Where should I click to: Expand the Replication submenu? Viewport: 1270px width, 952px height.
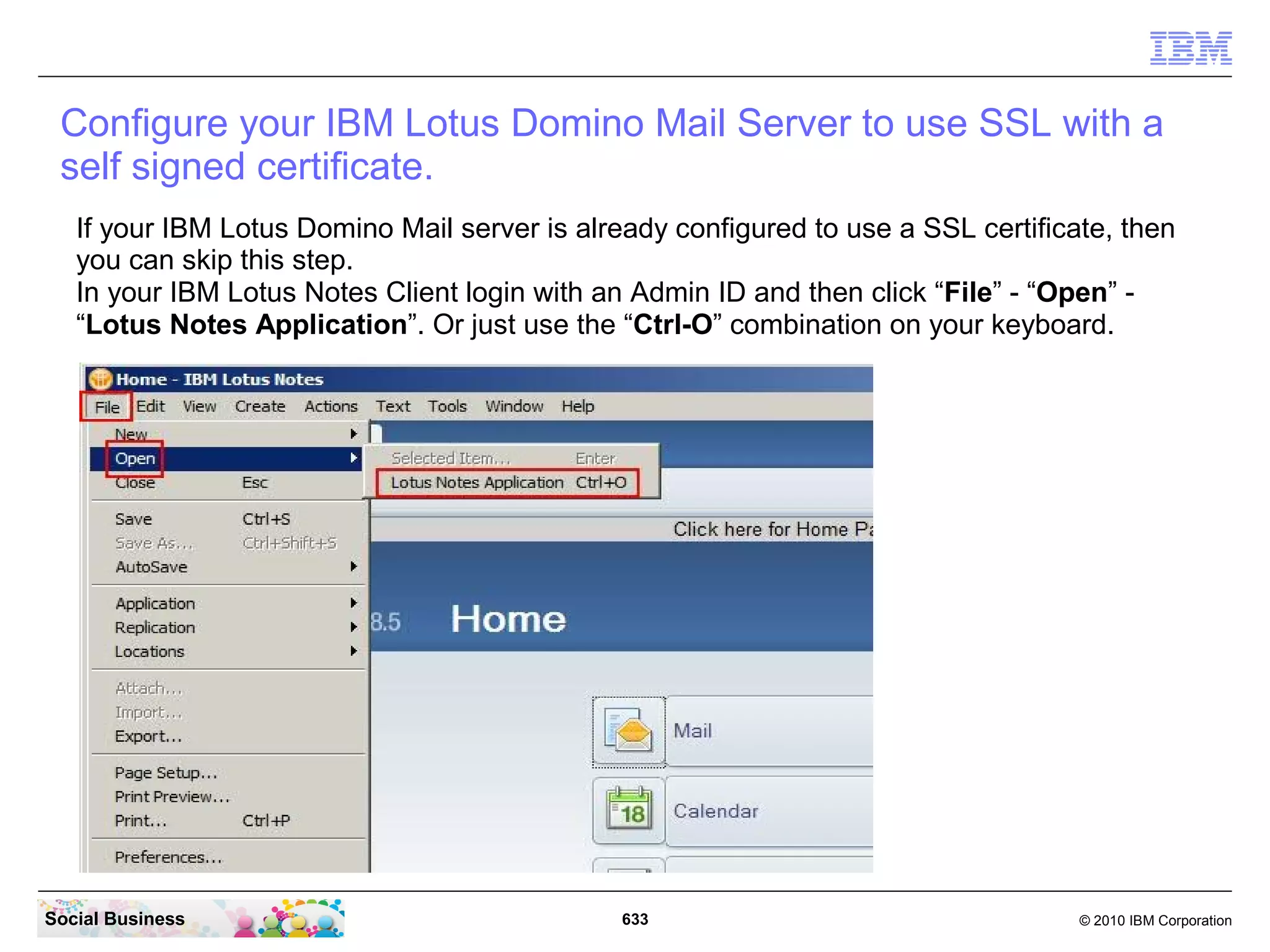coord(226,627)
